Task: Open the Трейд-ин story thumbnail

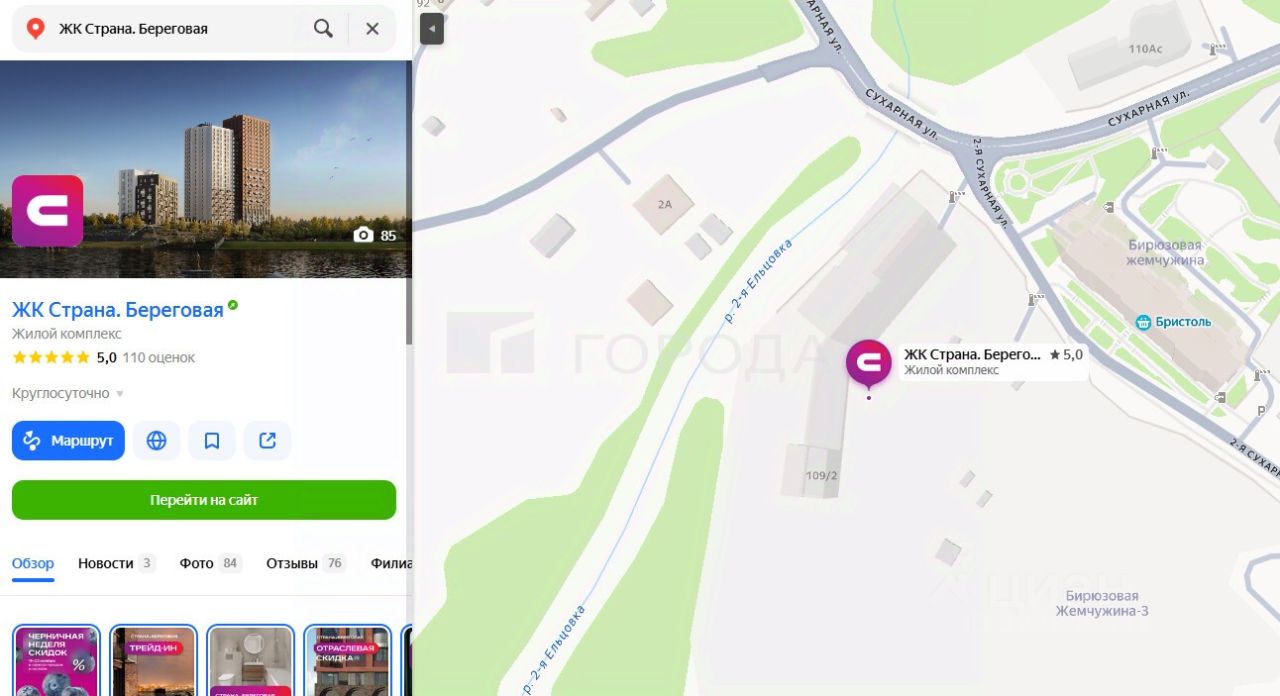Action: coord(153,660)
